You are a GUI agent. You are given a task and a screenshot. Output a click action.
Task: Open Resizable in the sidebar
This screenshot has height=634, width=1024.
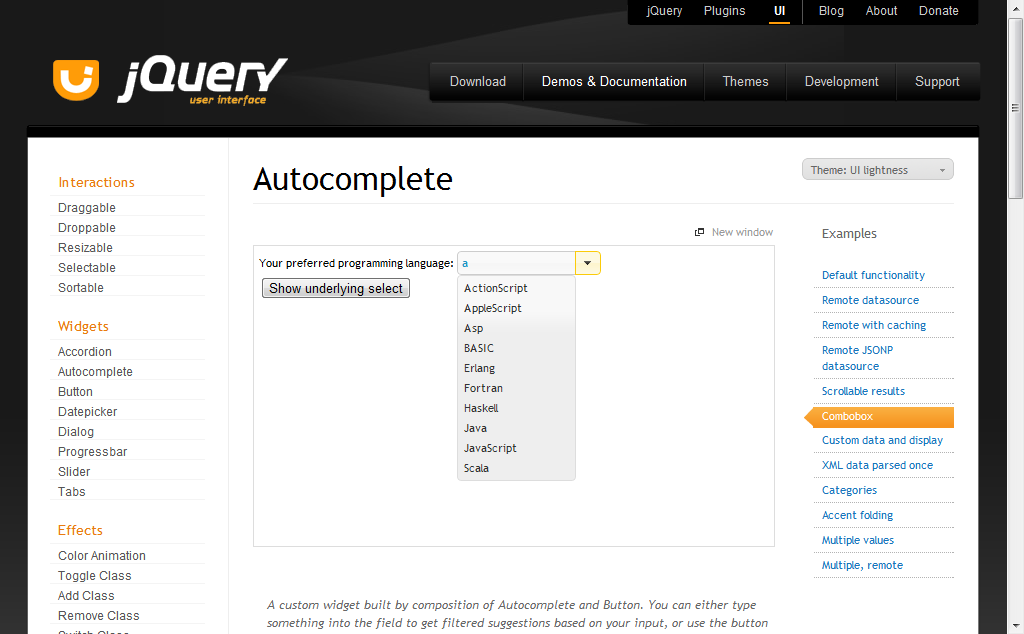[x=85, y=248]
